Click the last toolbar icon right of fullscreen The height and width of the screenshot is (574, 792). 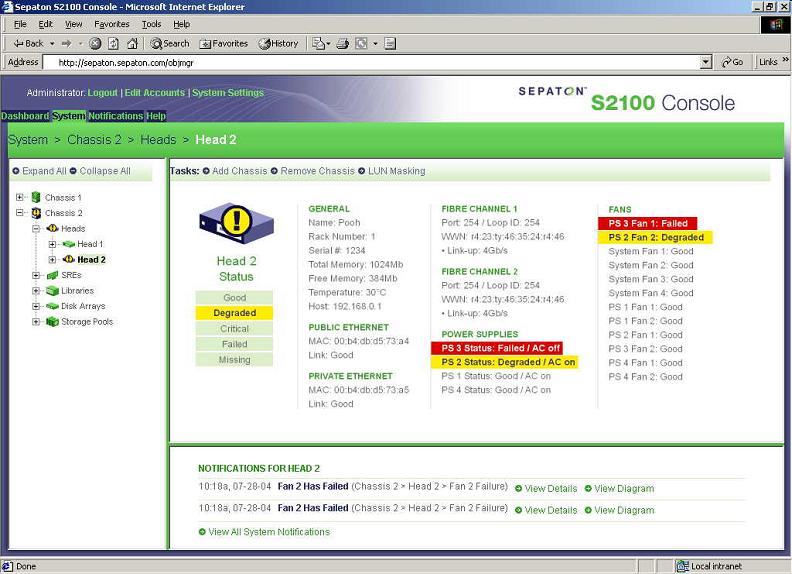389,43
